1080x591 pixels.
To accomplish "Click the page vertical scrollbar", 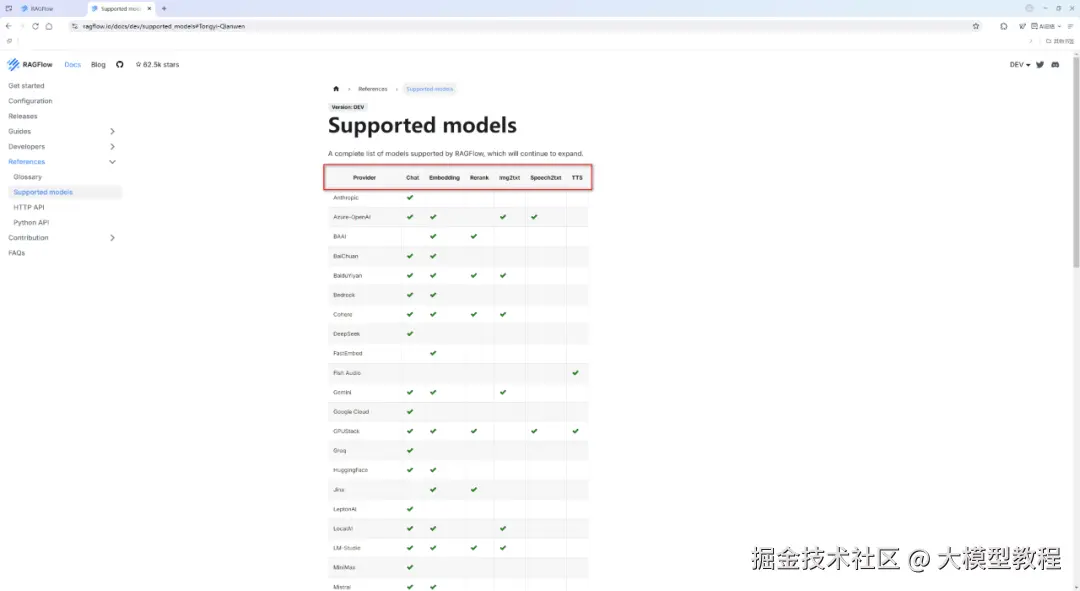I will coord(1075,165).
